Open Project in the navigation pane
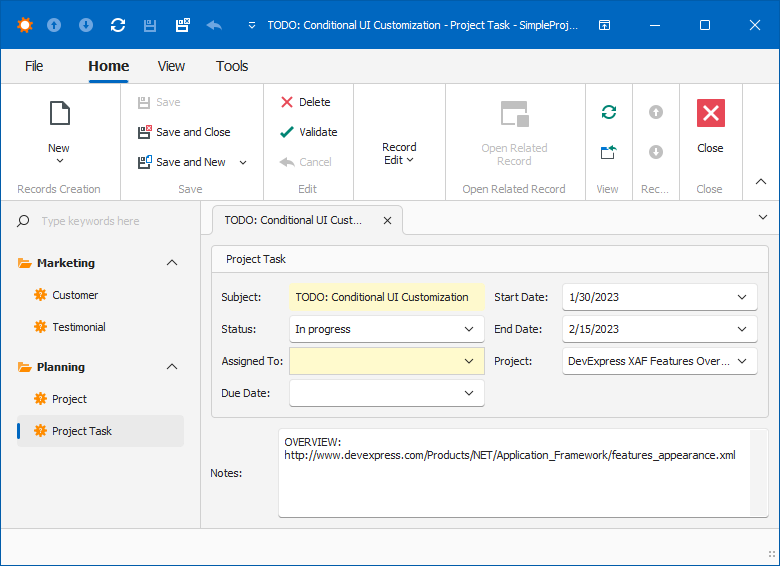The width and height of the screenshot is (780, 566). click(69, 399)
